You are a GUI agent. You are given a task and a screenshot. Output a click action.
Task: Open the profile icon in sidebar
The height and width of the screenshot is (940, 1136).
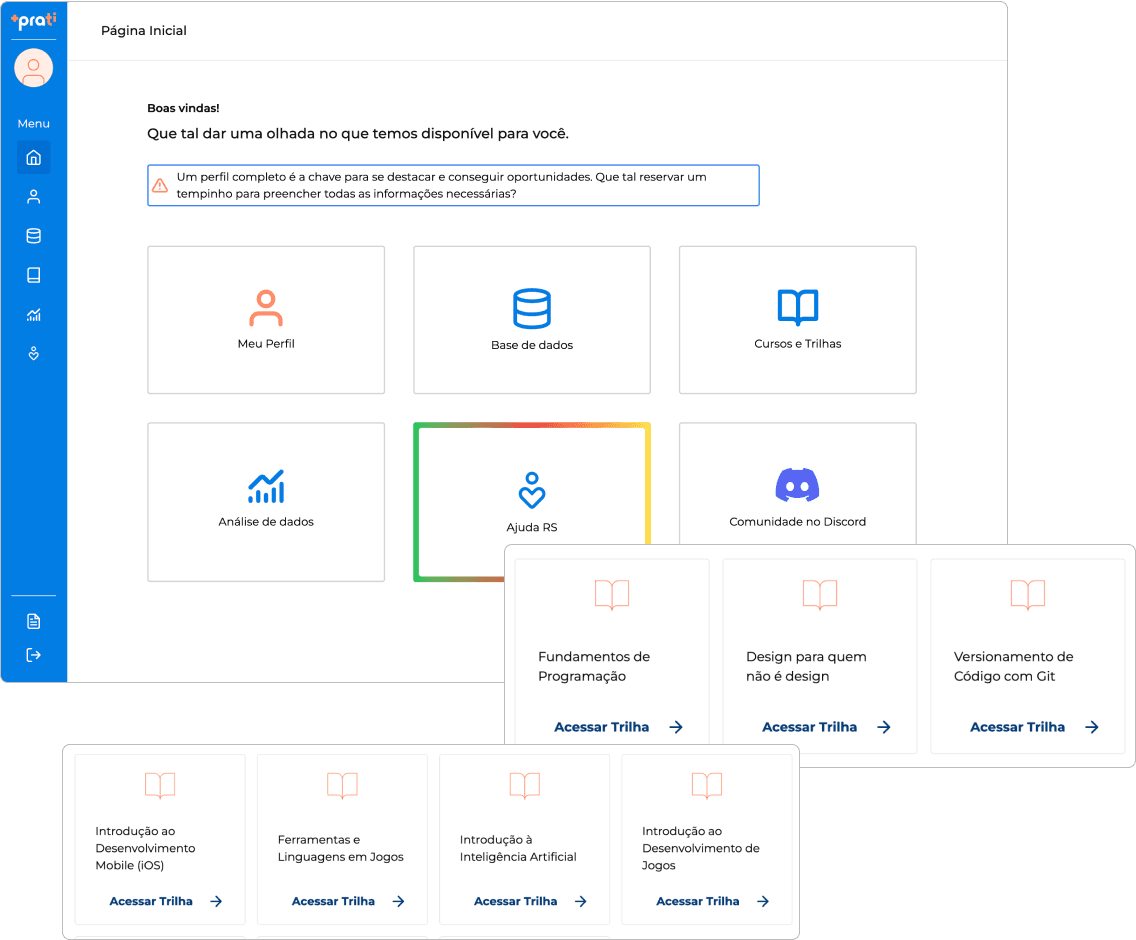[x=33, y=197]
